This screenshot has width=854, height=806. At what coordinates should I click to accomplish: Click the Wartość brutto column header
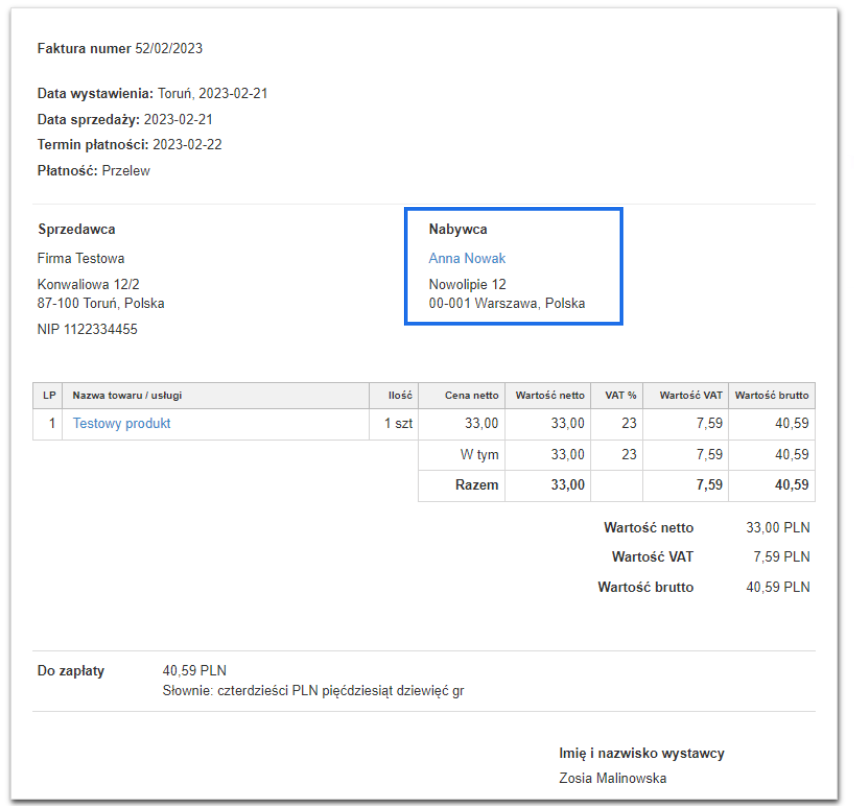(x=772, y=396)
